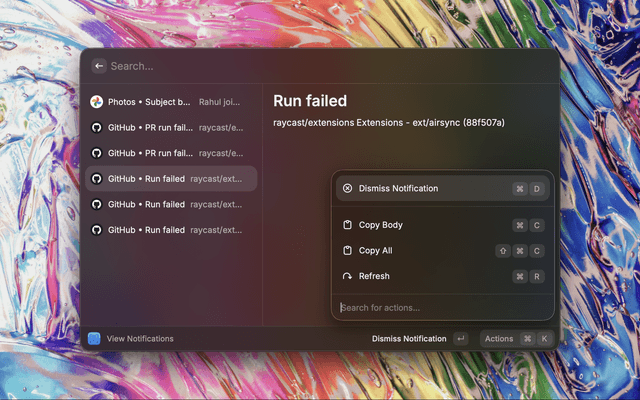The width and height of the screenshot is (640, 400).
Task: Choose Copy All from the actions menu
Action: [x=376, y=251]
